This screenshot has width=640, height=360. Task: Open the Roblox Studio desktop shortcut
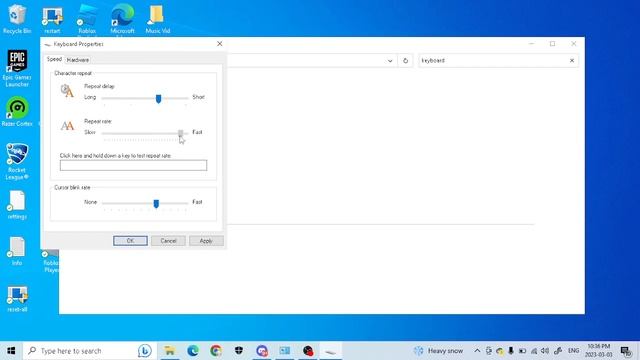tap(87, 20)
